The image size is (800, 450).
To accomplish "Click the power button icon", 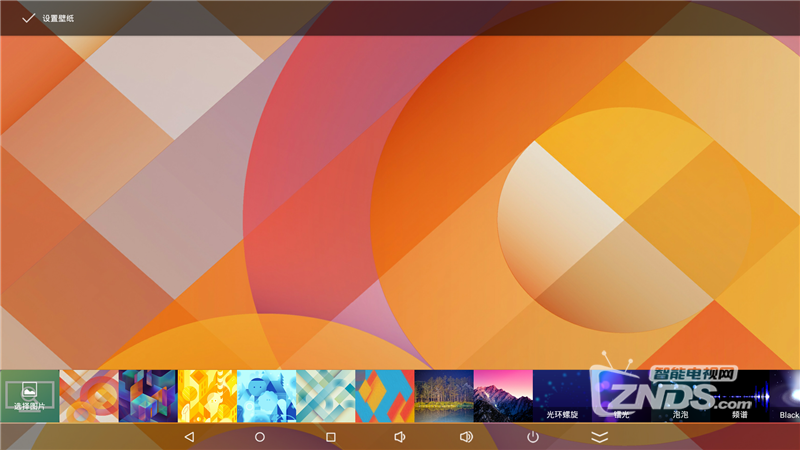I will 533,437.
